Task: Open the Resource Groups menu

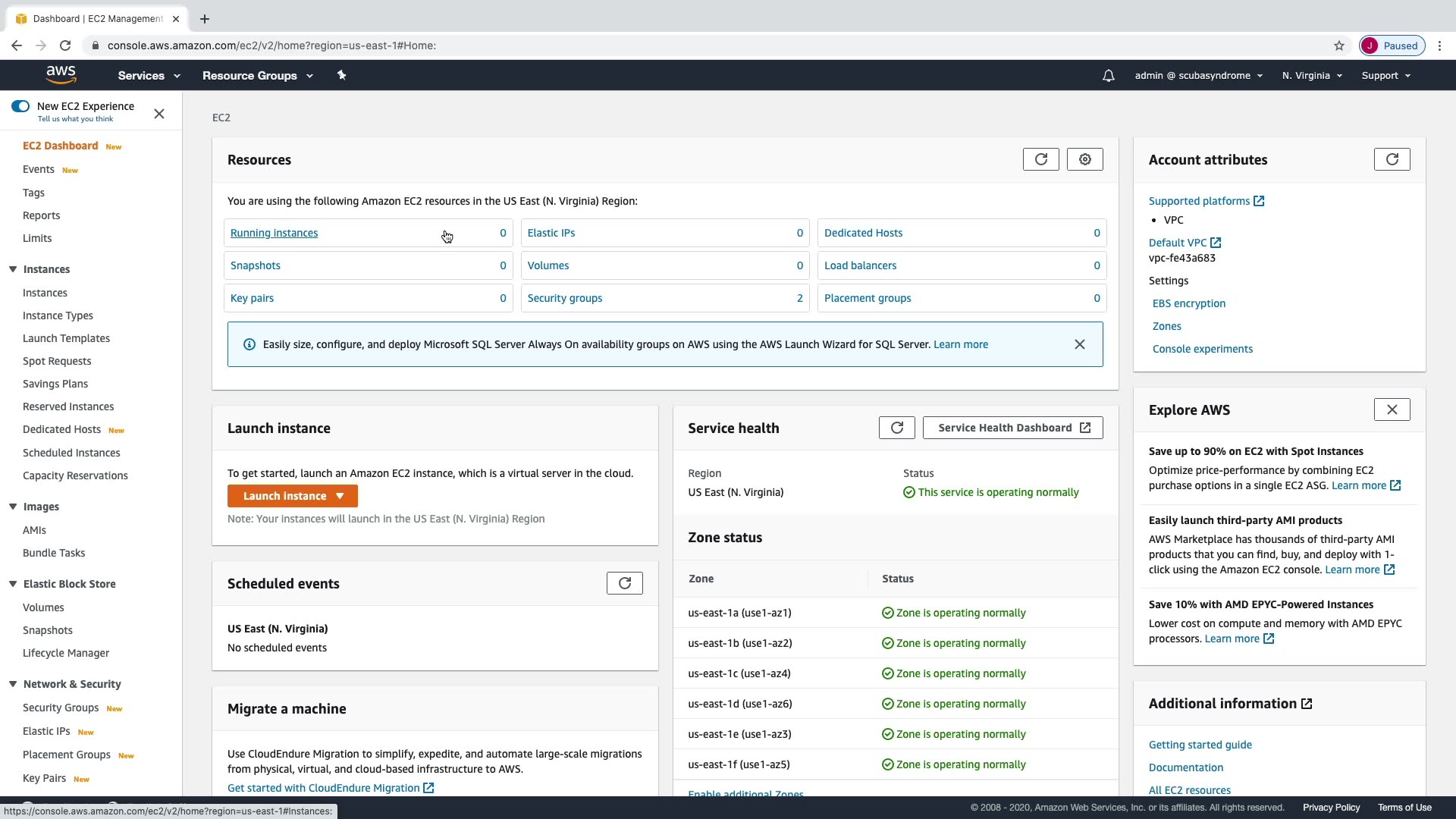Action: coord(257,76)
